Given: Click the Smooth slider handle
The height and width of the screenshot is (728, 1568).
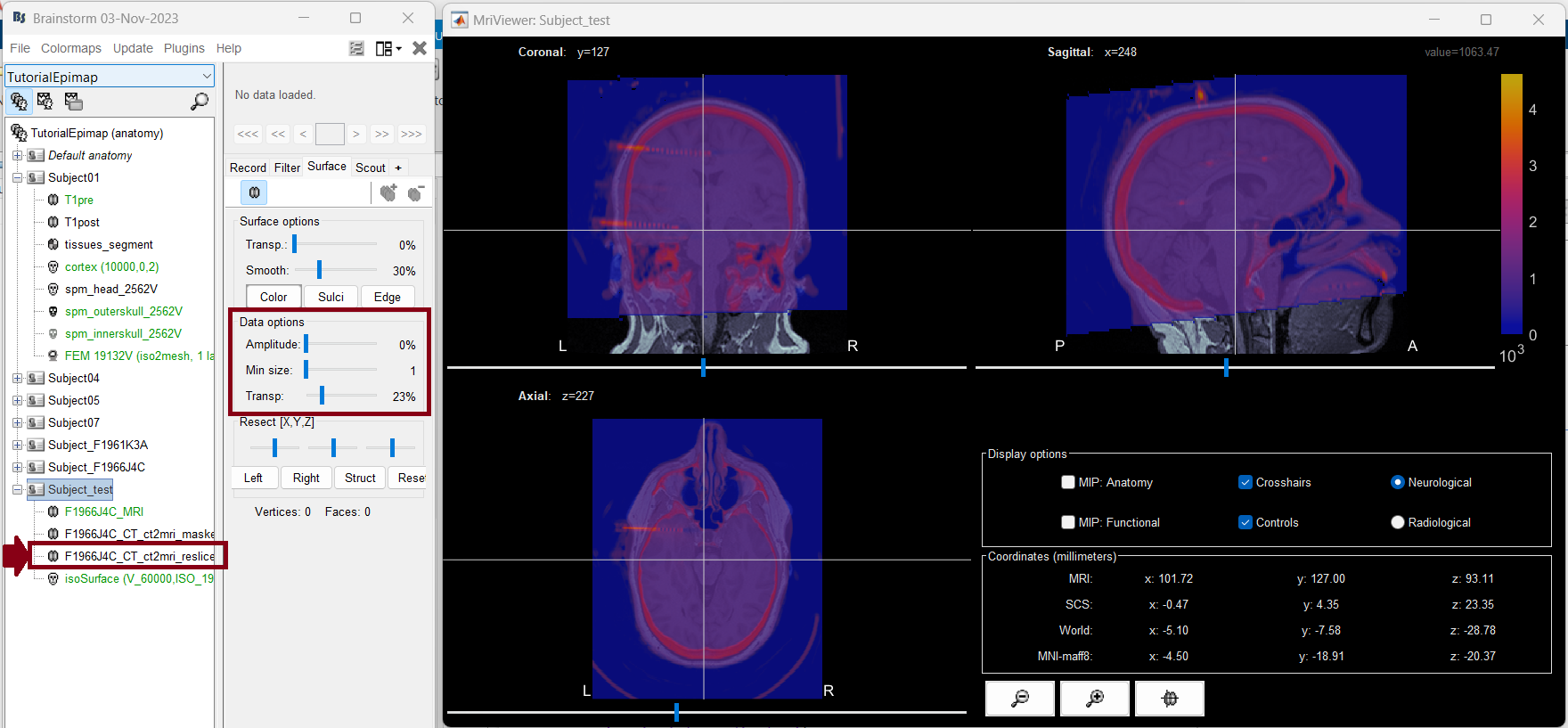Looking at the screenshot, I should point(319,270).
